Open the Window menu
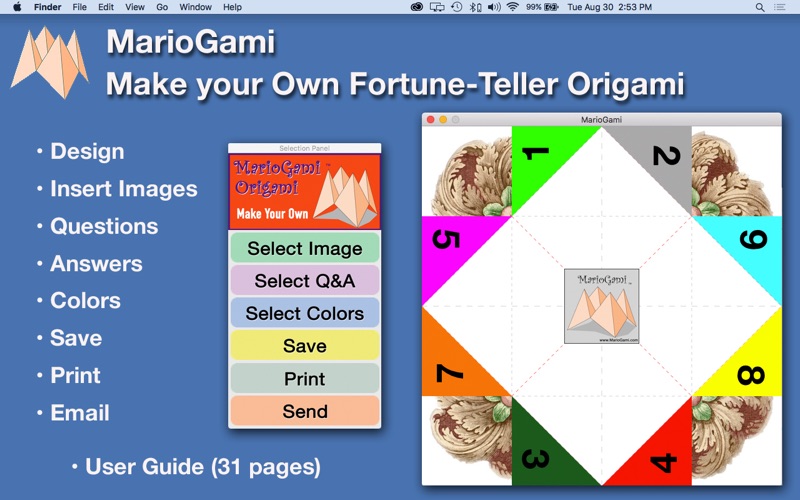The image size is (800, 500). point(195,7)
